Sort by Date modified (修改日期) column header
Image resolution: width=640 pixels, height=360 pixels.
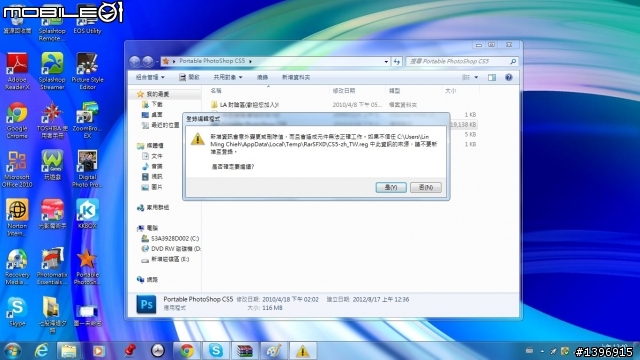344,91
